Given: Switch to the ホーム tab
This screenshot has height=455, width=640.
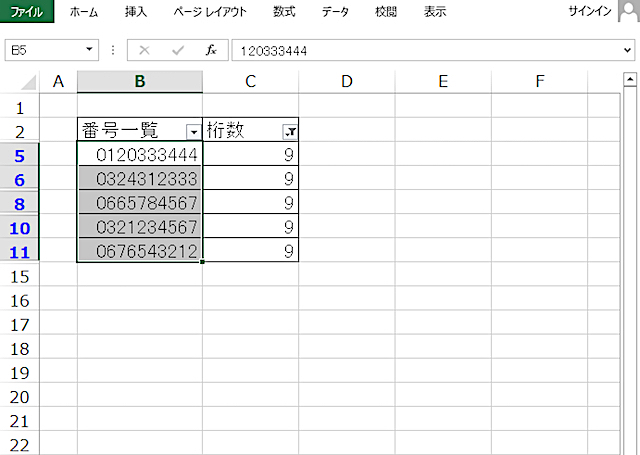Looking at the screenshot, I should tap(84, 12).
